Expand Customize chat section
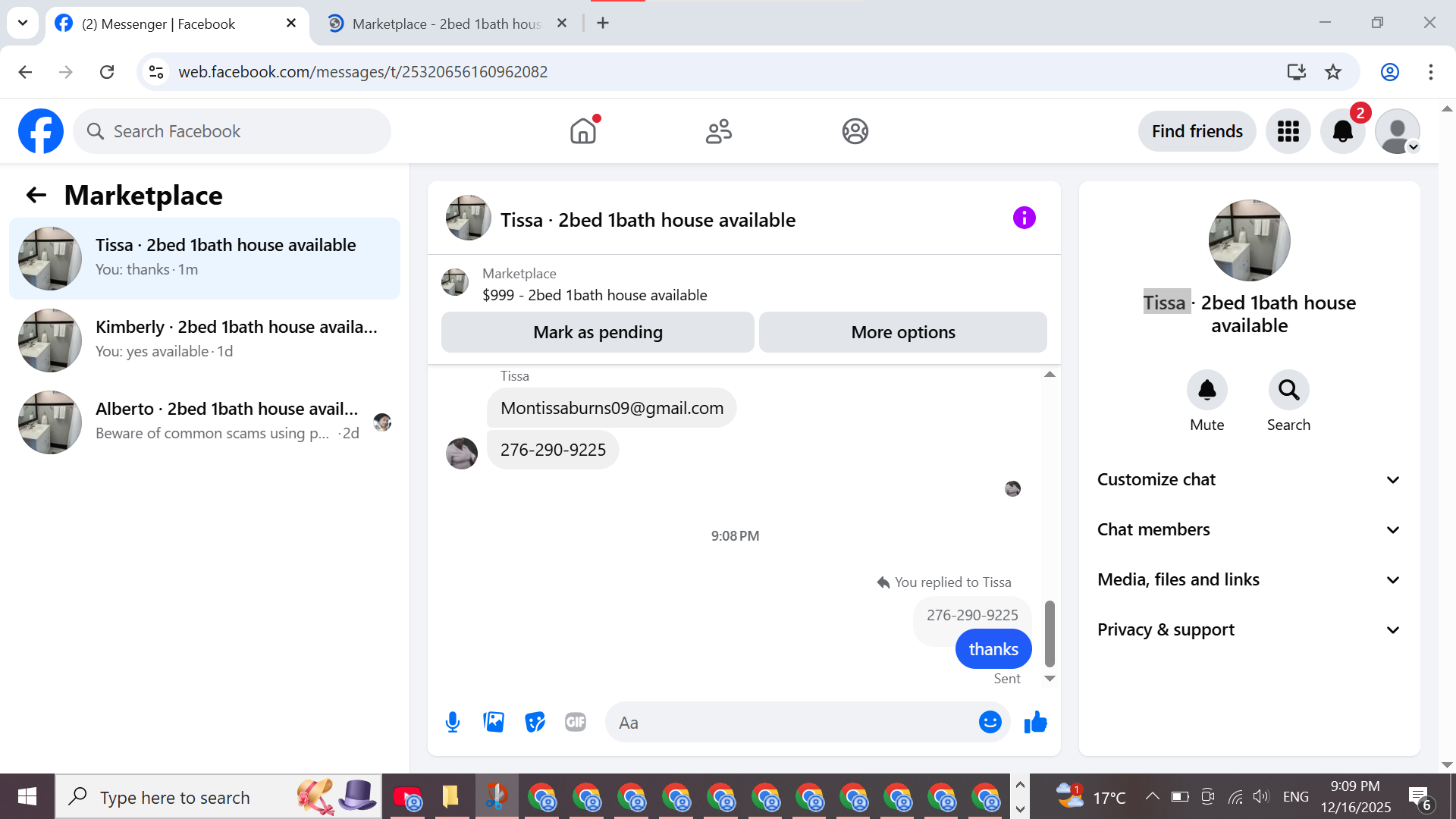This screenshot has height=819, width=1456. [x=1249, y=479]
